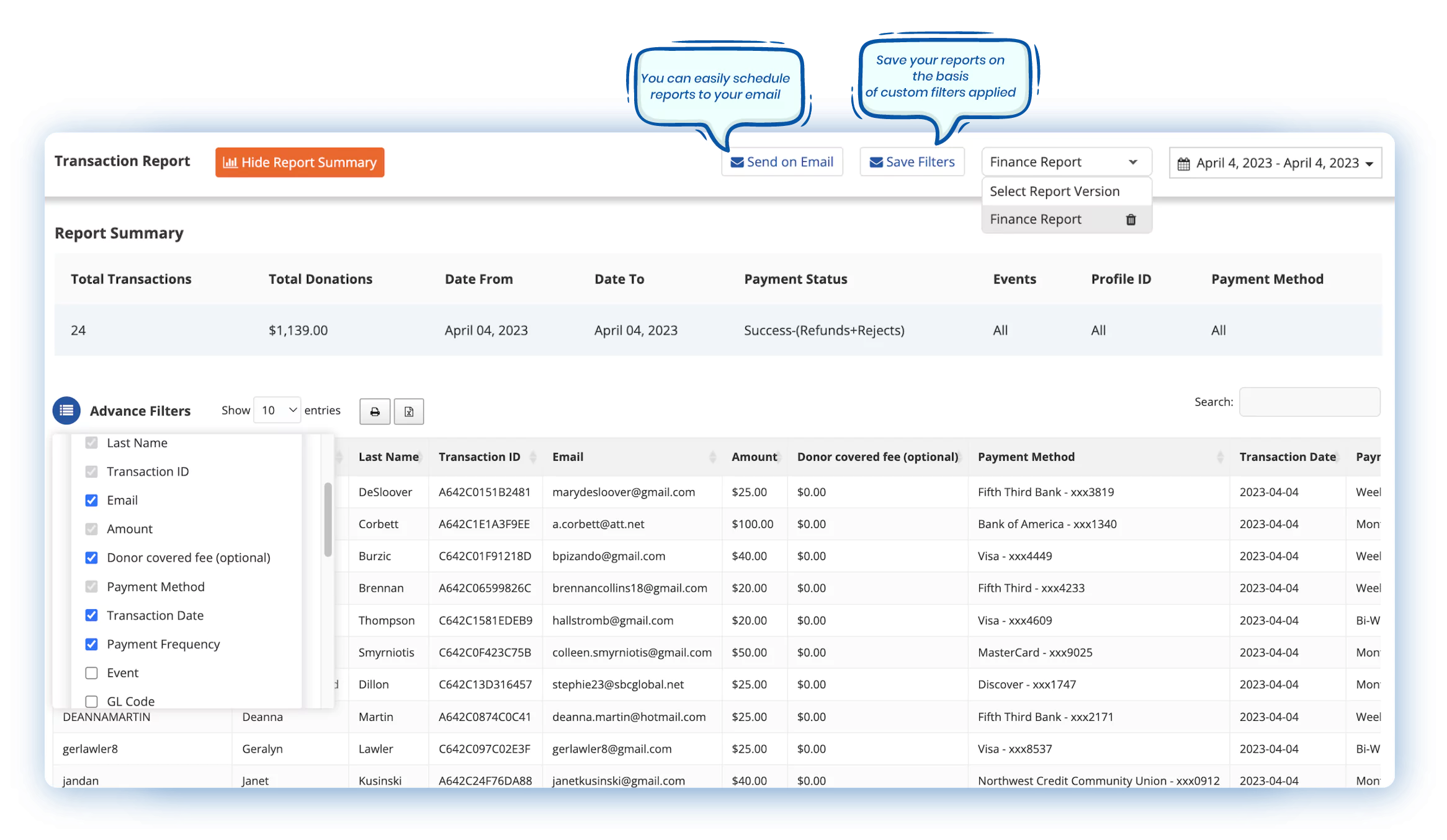The width and height of the screenshot is (1447, 840).
Task: Uncheck the Email filter checkbox
Action: pos(91,500)
